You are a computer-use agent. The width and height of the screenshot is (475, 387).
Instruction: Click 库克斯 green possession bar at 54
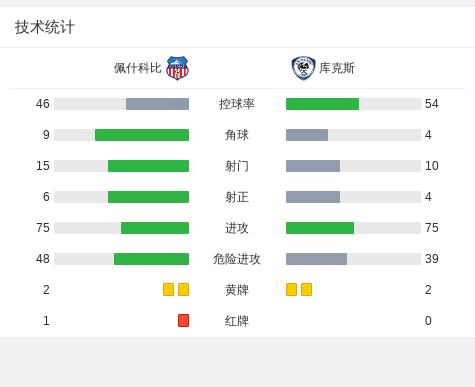point(322,104)
